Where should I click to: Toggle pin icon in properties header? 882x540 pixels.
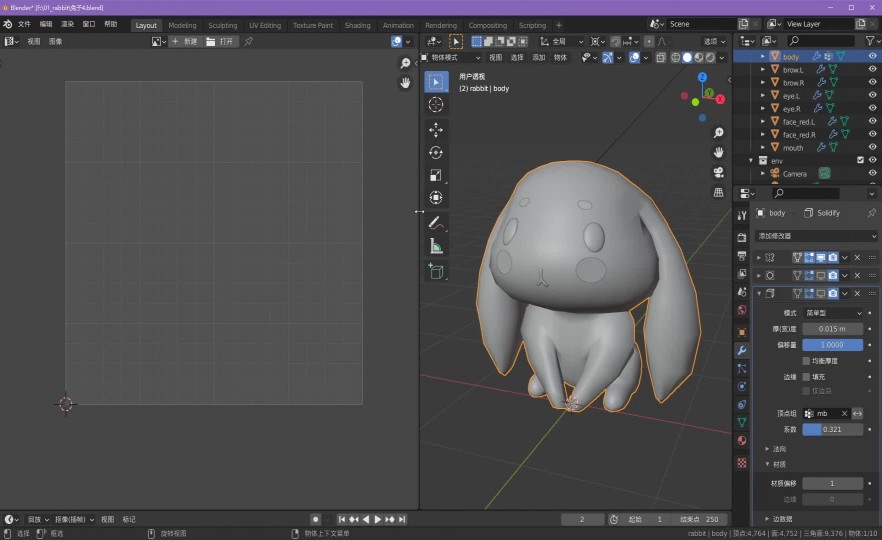(x=871, y=213)
